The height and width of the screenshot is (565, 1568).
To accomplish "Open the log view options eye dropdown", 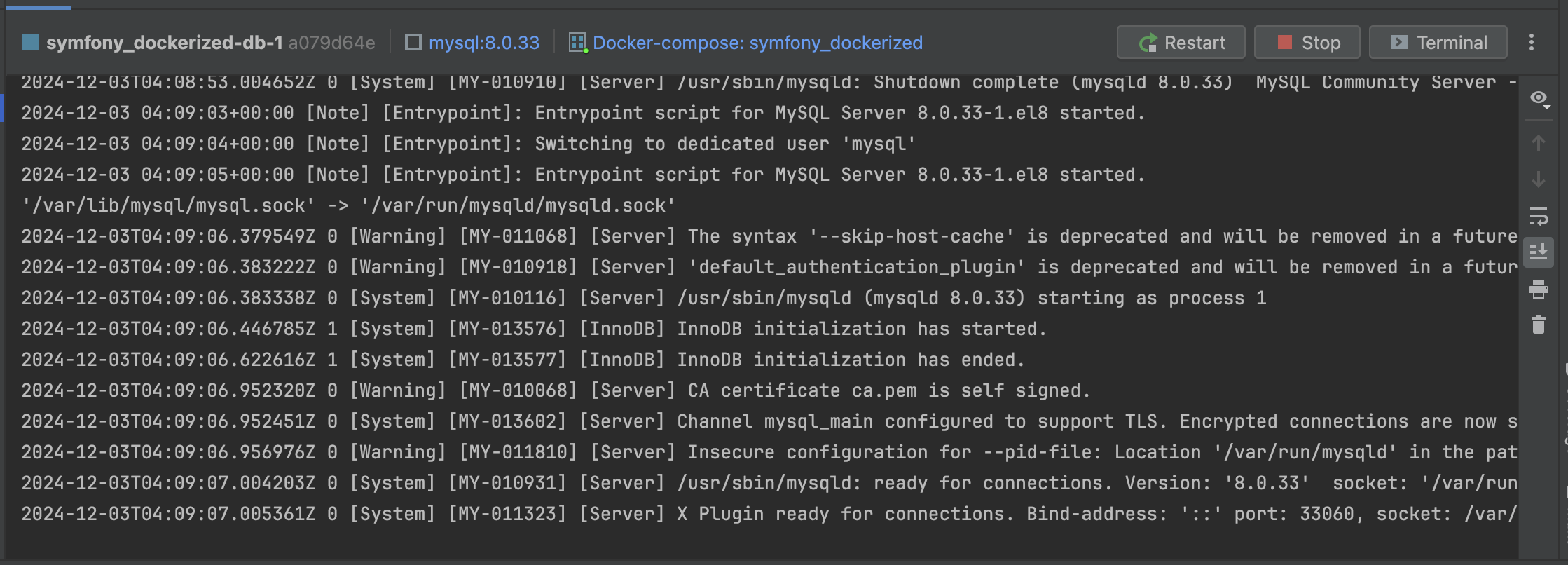I will (1539, 99).
